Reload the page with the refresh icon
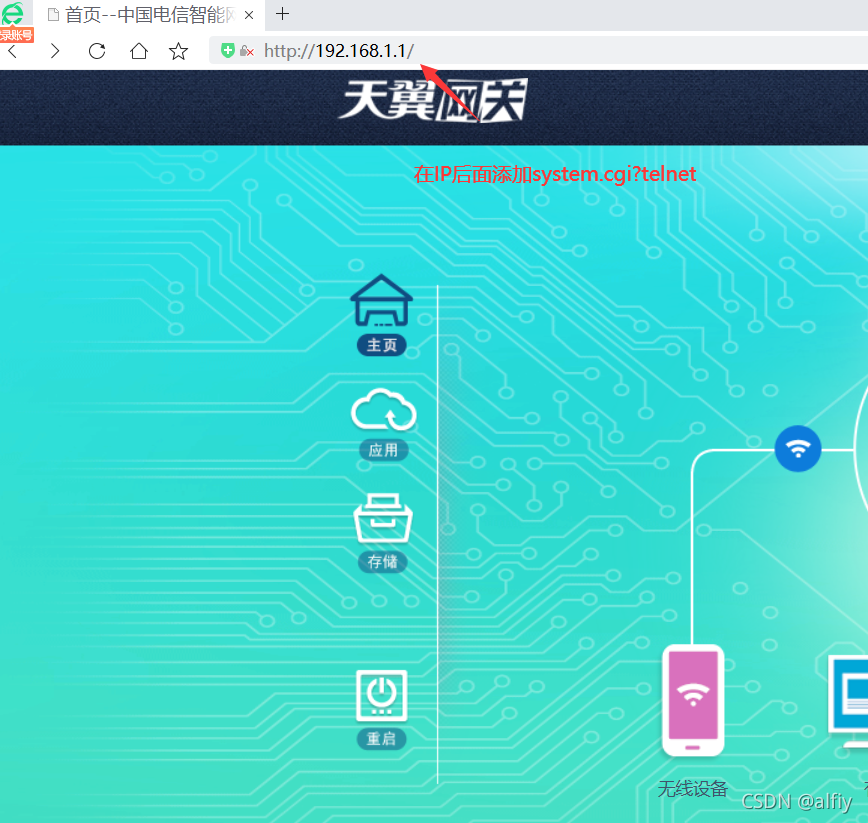 (97, 51)
